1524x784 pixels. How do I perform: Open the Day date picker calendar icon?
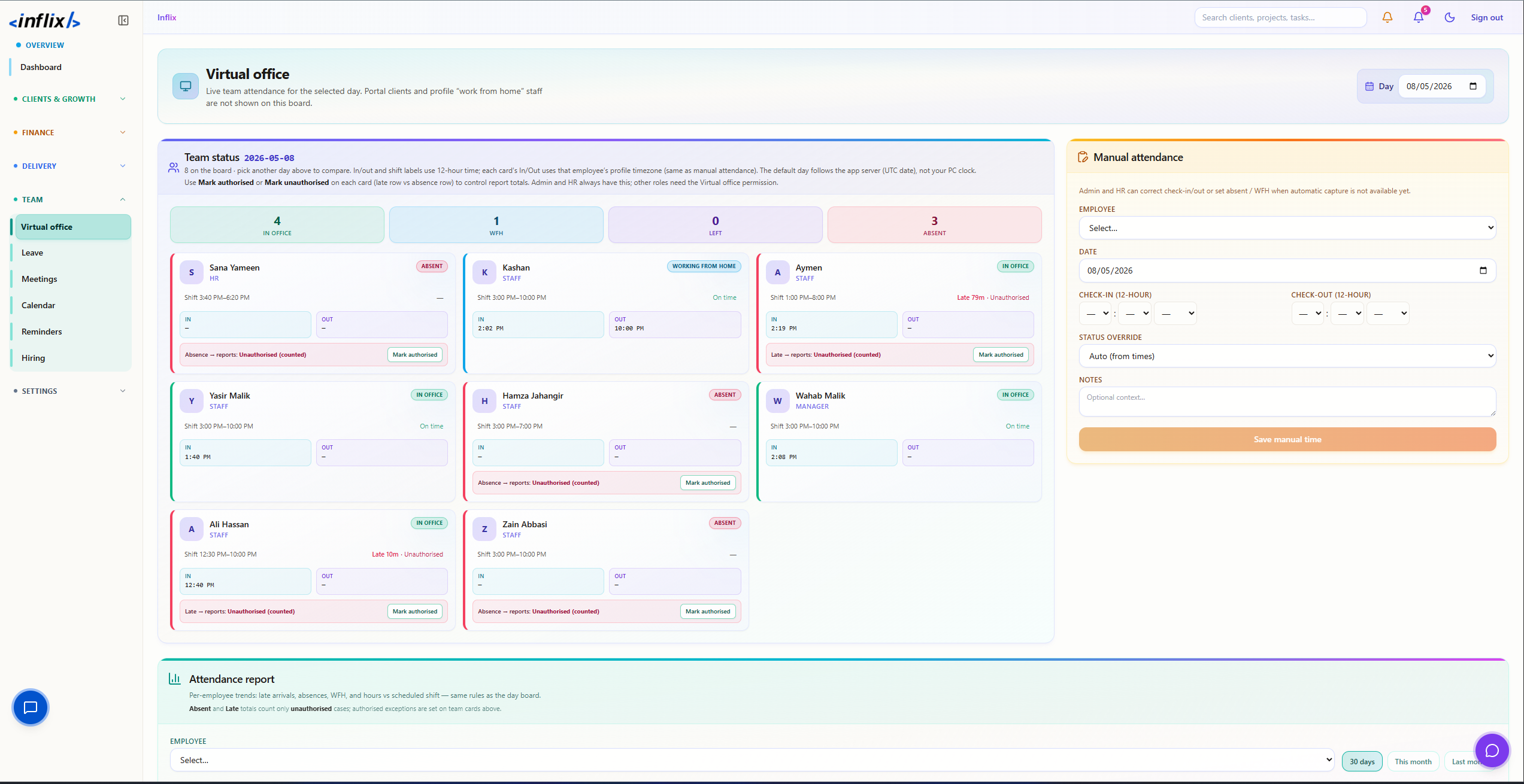coord(1473,86)
